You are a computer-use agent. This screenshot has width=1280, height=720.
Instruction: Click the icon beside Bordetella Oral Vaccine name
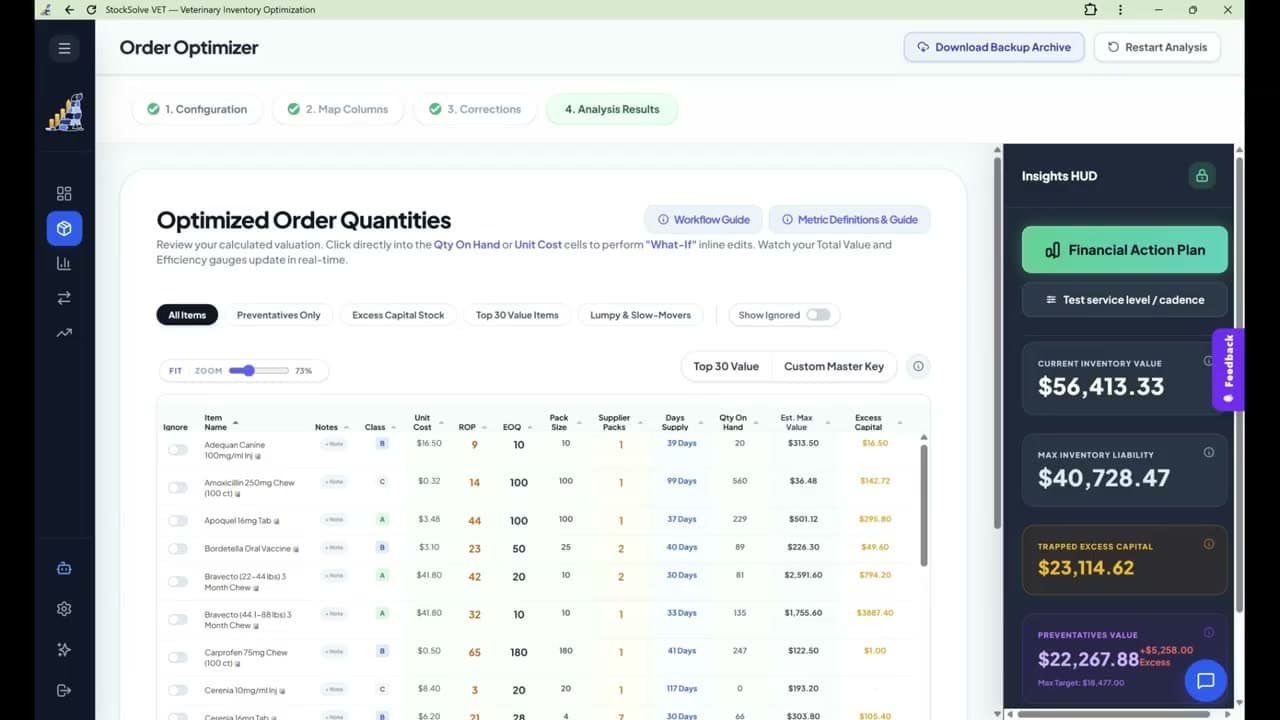coord(296,549)
